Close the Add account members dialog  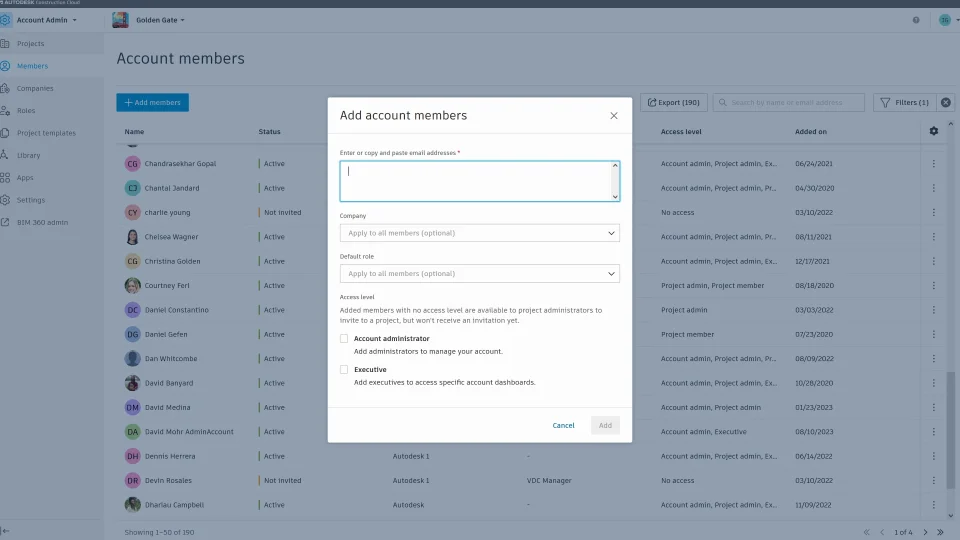pyautogui.click(x=614, y=116)
